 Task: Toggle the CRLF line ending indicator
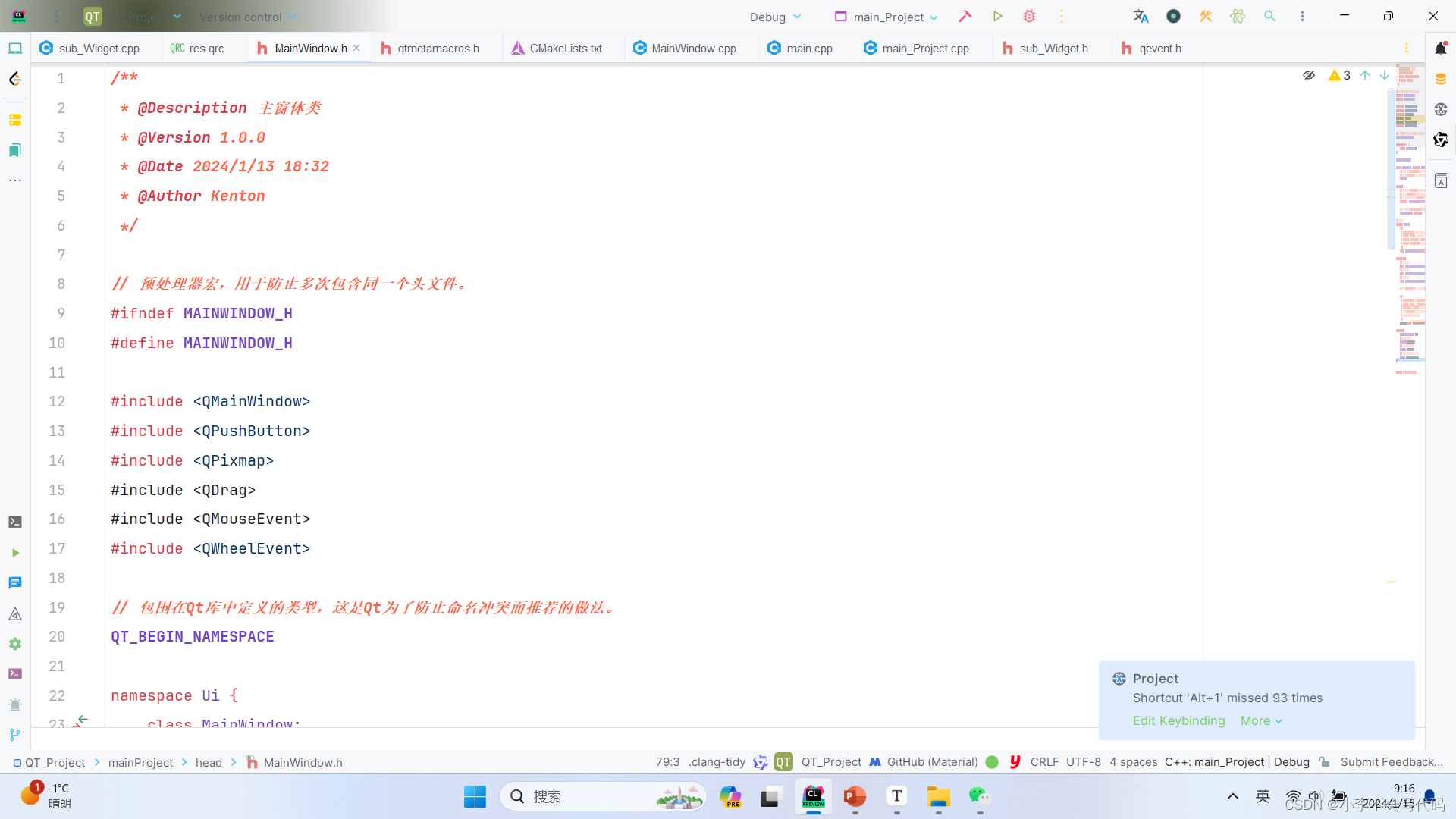click(x=1043, y=762)
